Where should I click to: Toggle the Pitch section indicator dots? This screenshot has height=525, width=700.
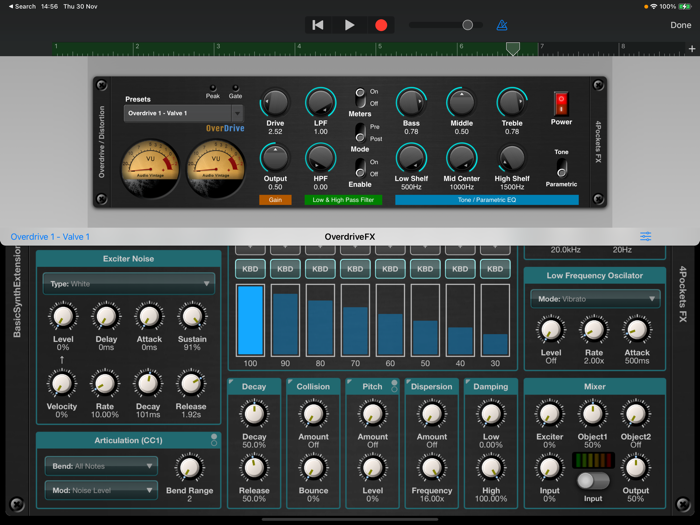tap(394, 386)
